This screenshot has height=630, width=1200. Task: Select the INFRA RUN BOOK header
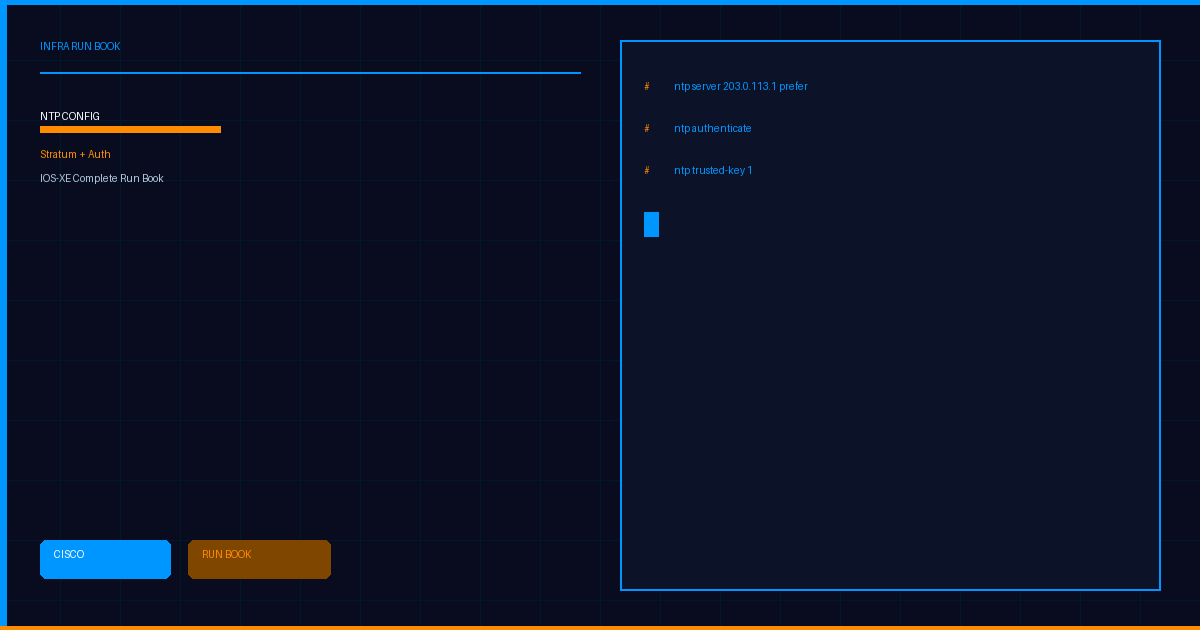point(80,47)
